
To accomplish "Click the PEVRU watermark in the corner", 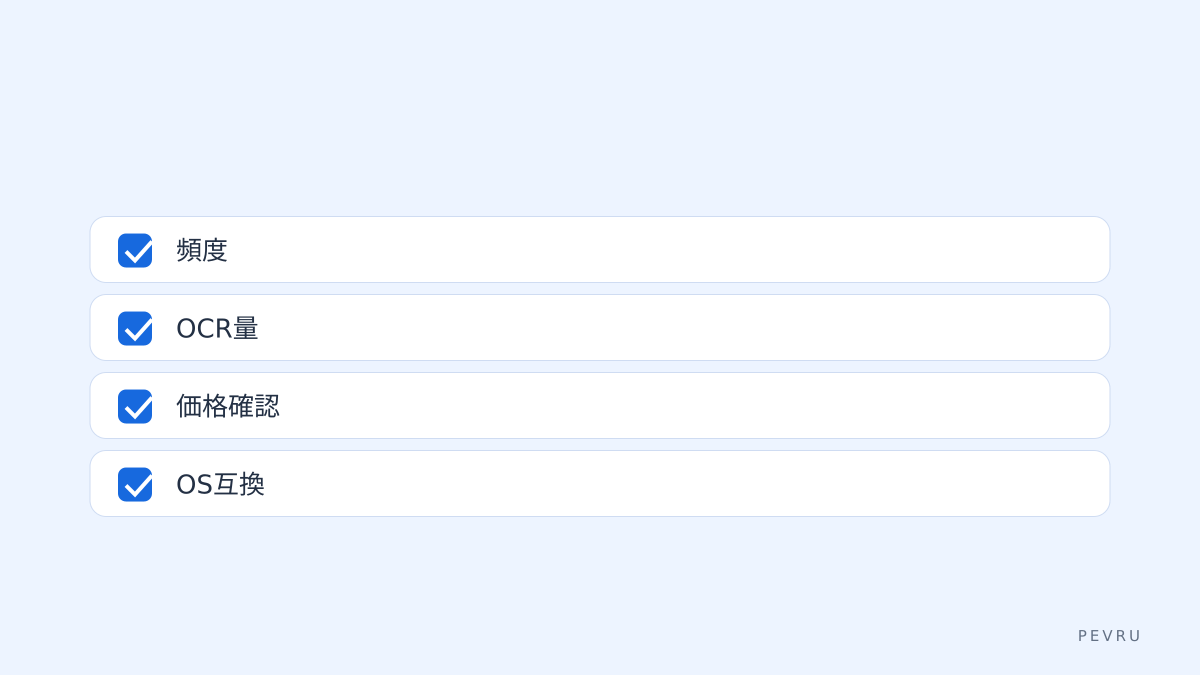I will [1109, 636].
